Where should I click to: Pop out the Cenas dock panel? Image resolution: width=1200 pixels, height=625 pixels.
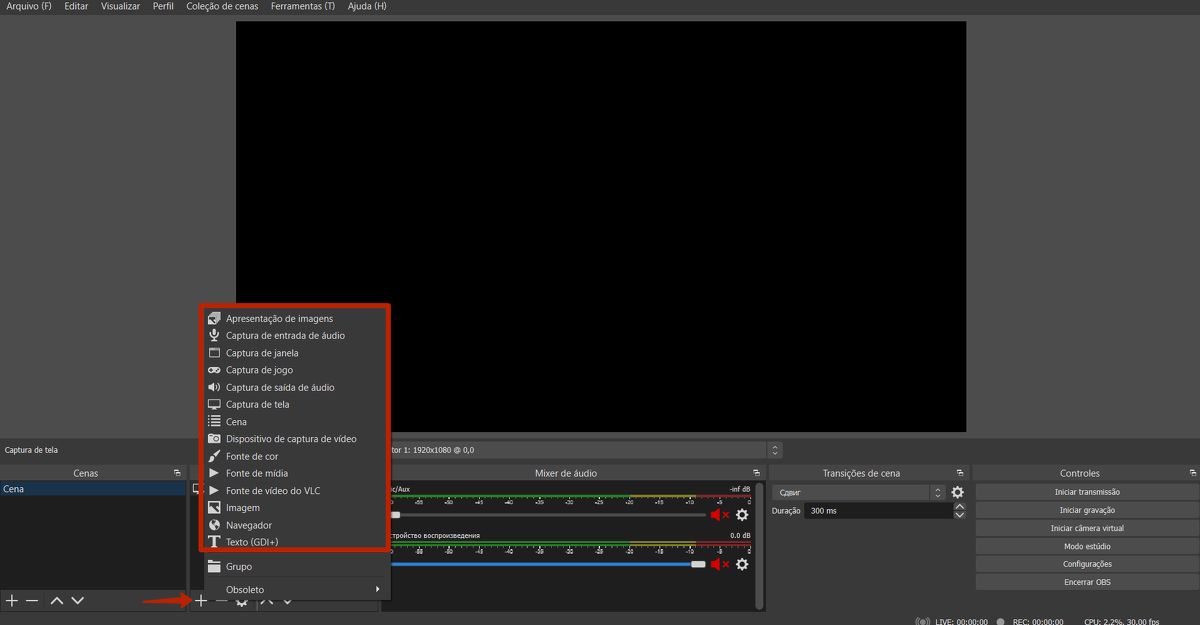(x=177, y=473)
